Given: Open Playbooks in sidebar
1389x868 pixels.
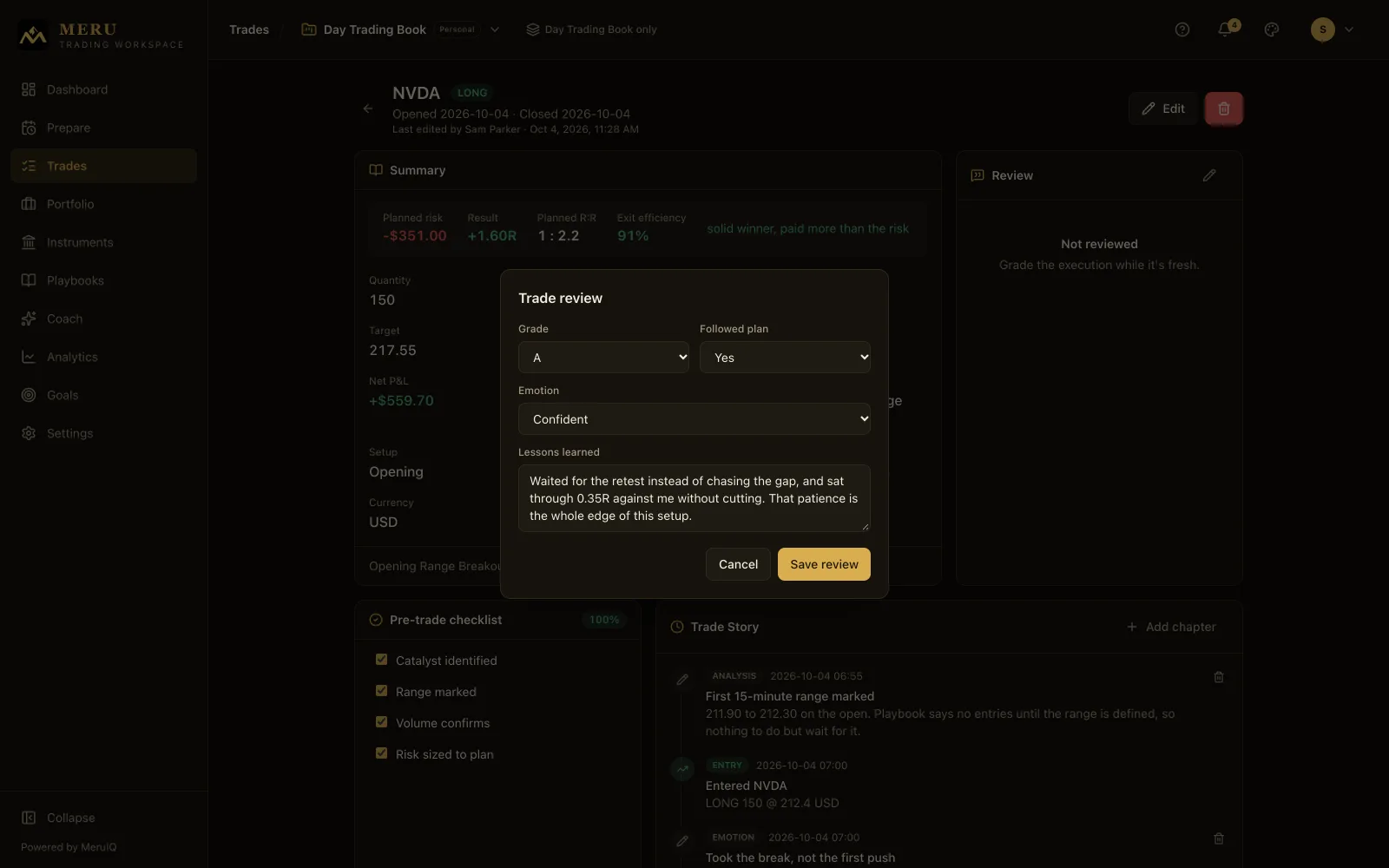Looking at the screenshot, I should 103,280.
